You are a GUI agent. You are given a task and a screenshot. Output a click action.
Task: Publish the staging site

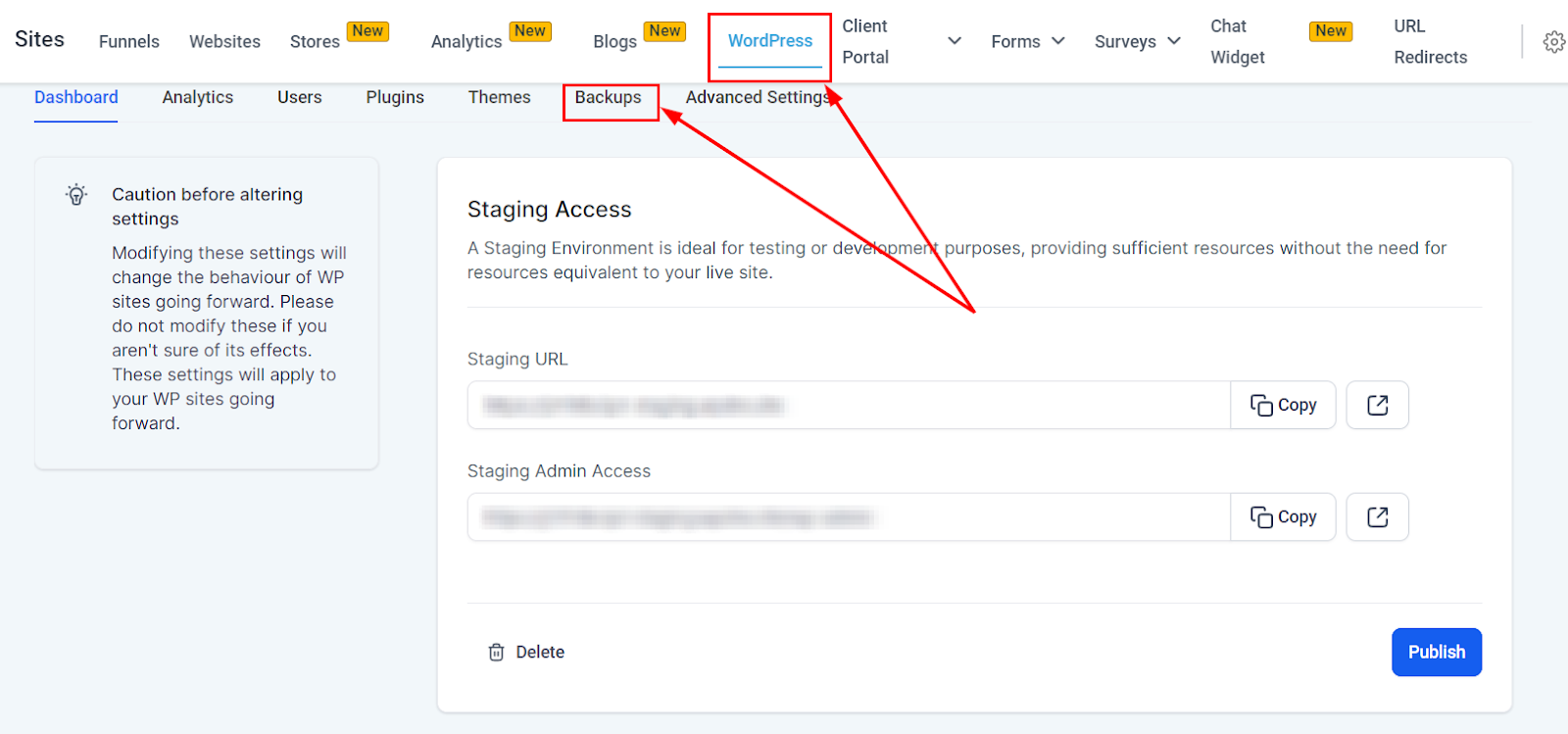[x=1437, y=652]
